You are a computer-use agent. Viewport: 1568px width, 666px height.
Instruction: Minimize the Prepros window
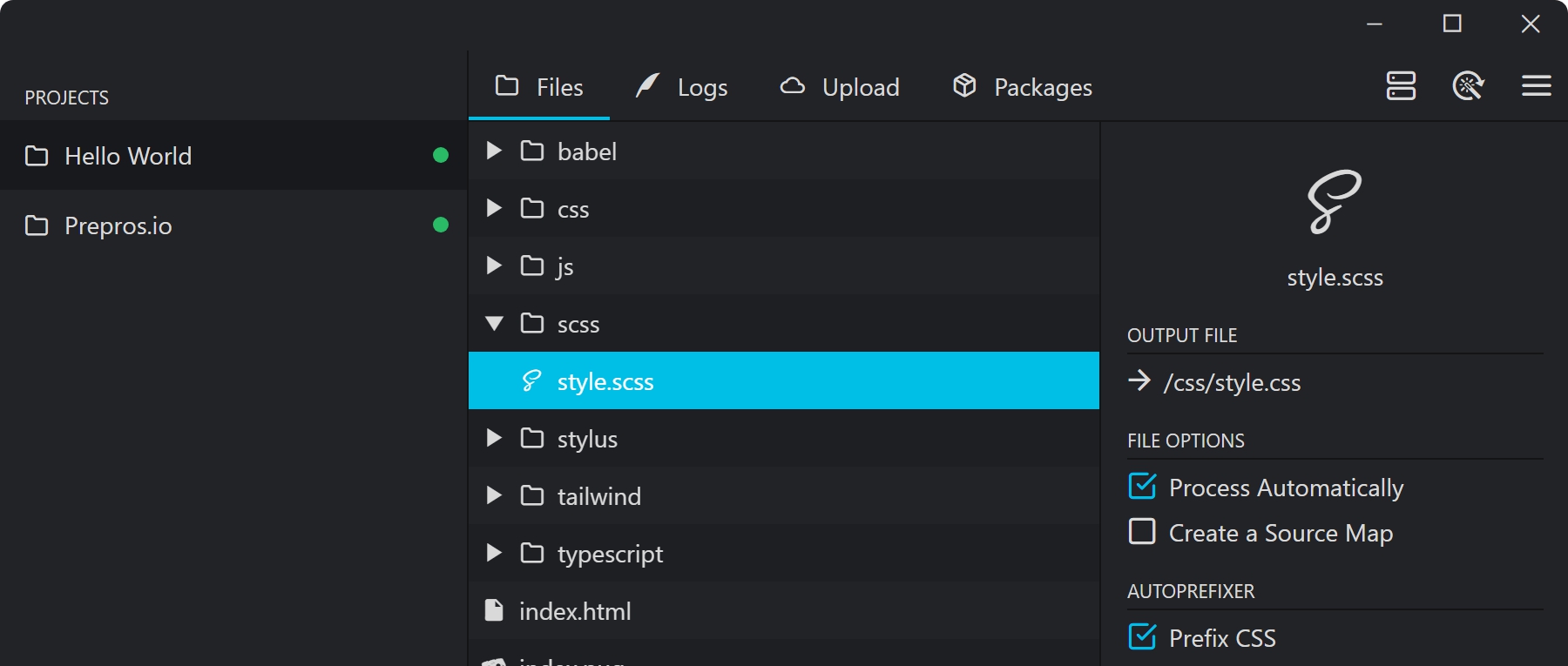pyautogui.click(x=1375, y=24)
